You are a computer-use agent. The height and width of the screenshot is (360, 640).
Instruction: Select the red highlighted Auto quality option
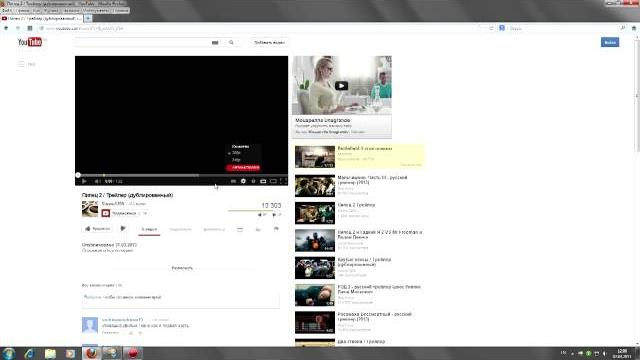pos(243,168)
